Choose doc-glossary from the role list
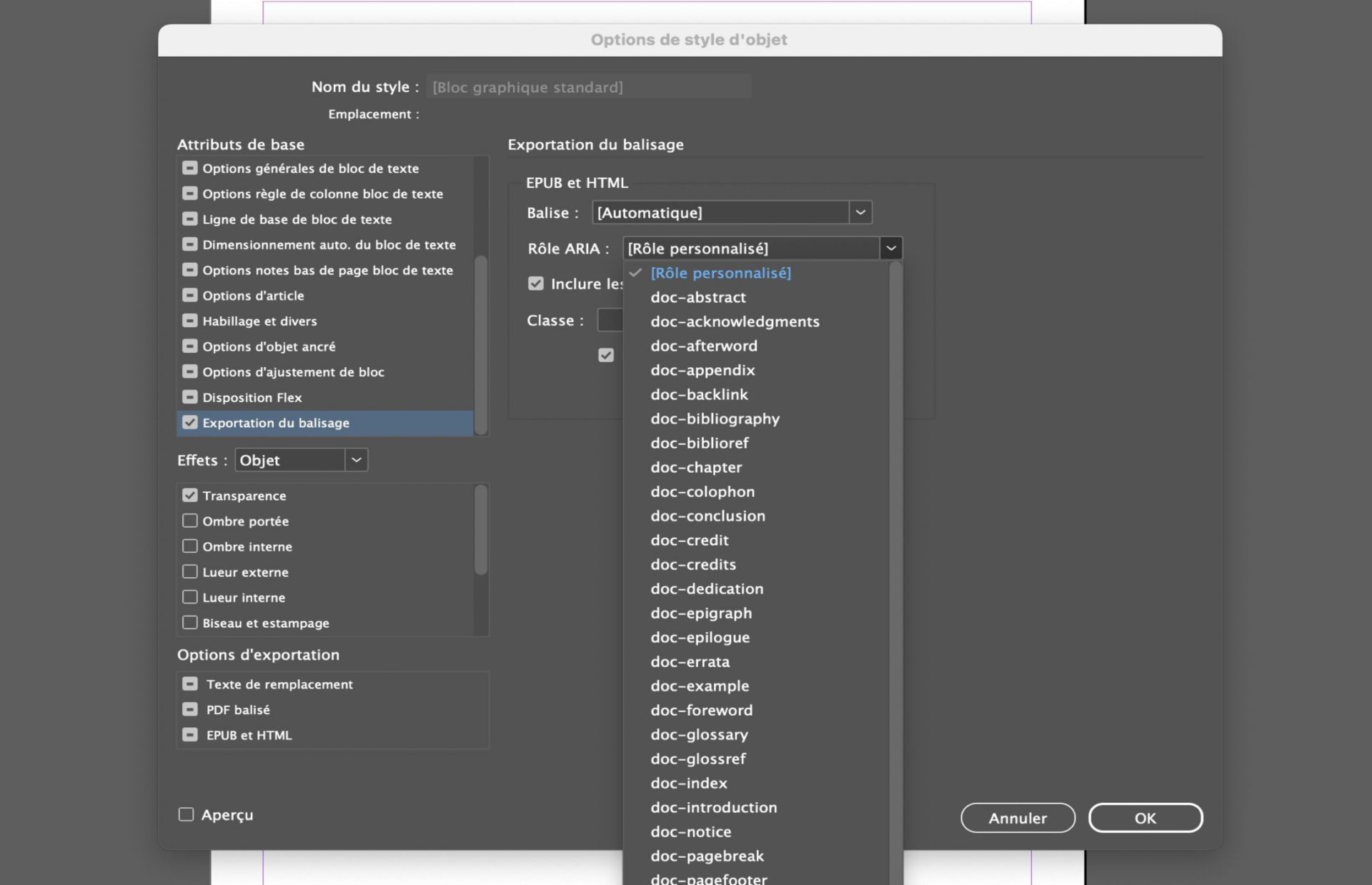 pyautogui.click(x=699, y=734)
